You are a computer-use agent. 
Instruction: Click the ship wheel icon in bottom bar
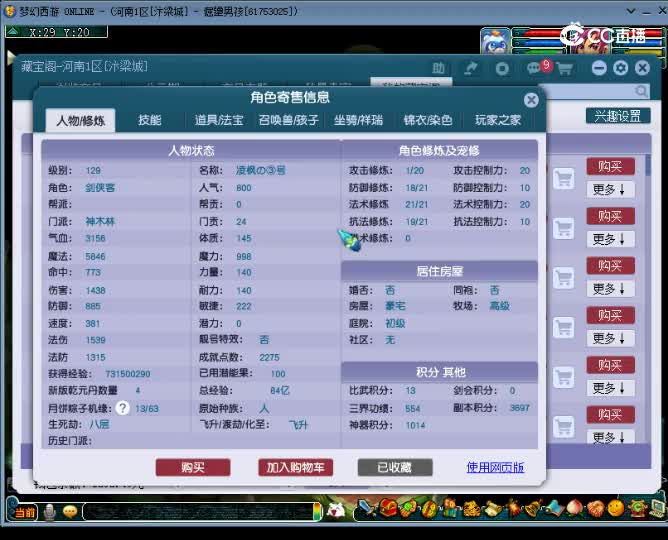click(x=636, y=508)
